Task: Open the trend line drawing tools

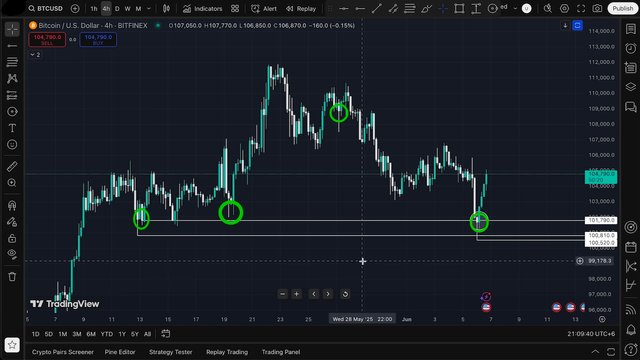Action: 12,46
